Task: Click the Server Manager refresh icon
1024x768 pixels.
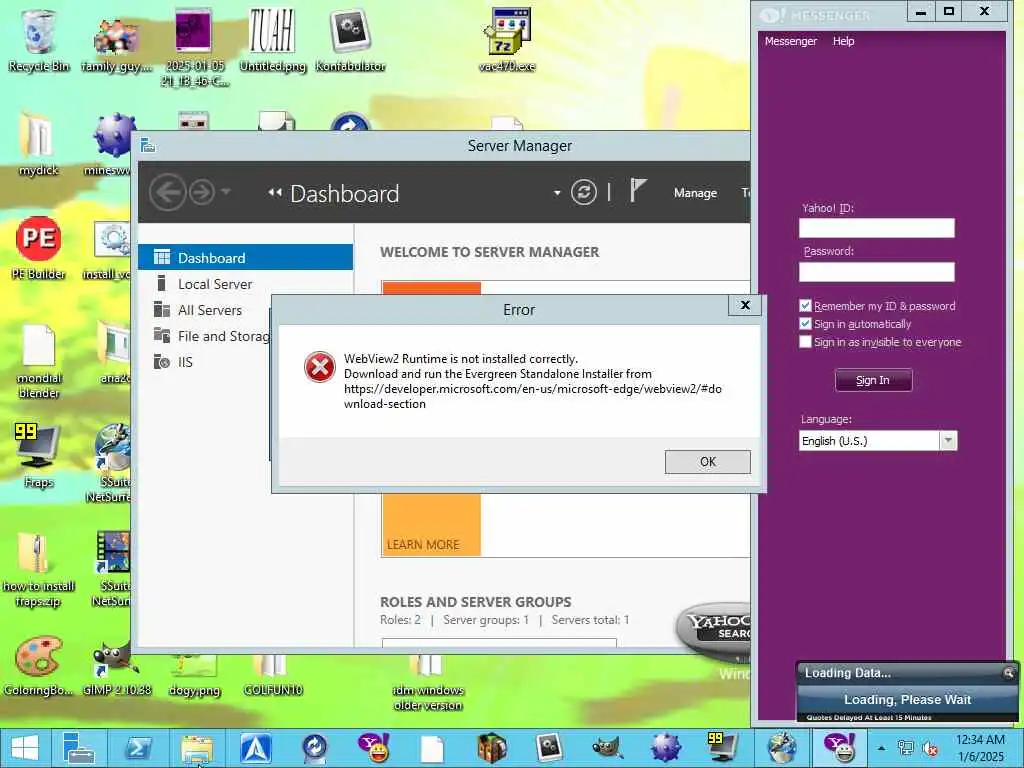Action: click(583, 193)
